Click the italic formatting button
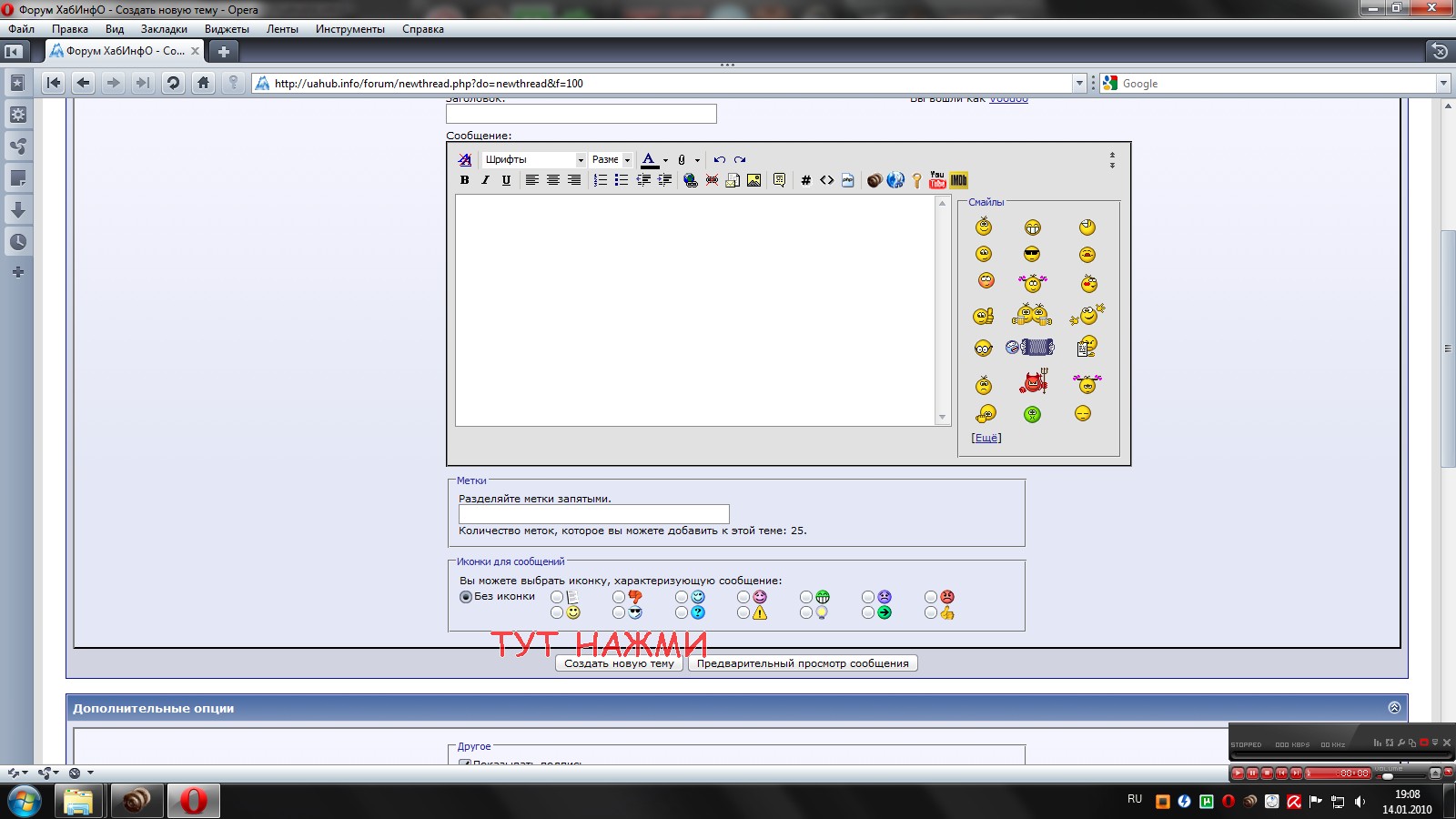Viewport: 1456px width, 819px height. click(x=485, y=180)
